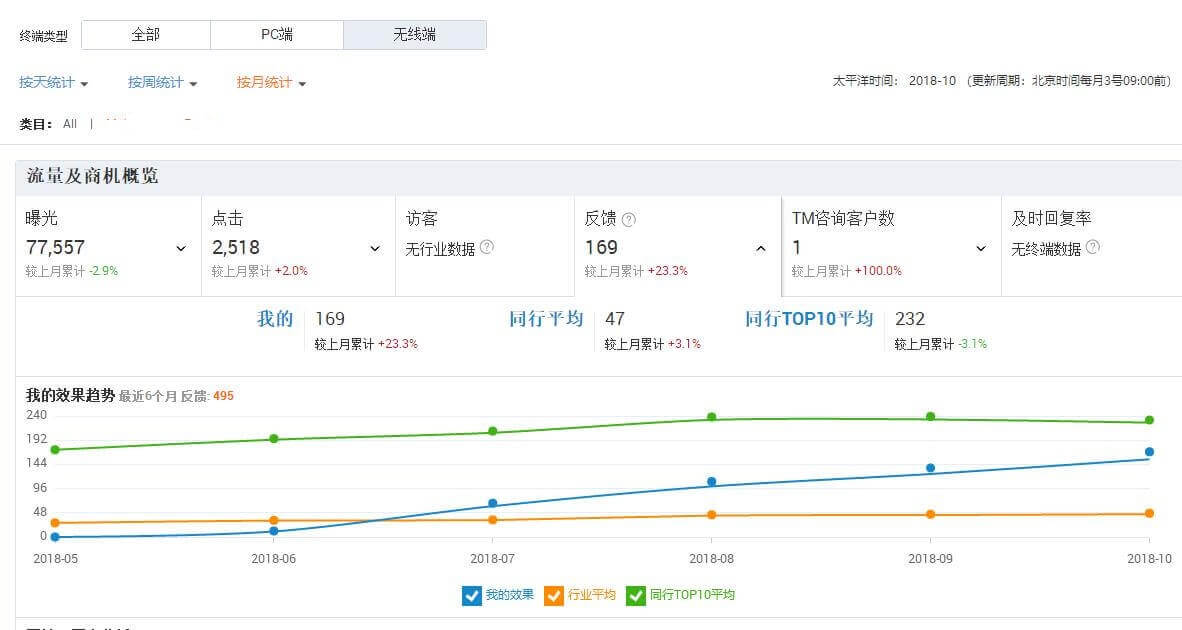1182x630 pixels.
Task: Click the blue data point at 2018-10
Action: point(1149,452)
